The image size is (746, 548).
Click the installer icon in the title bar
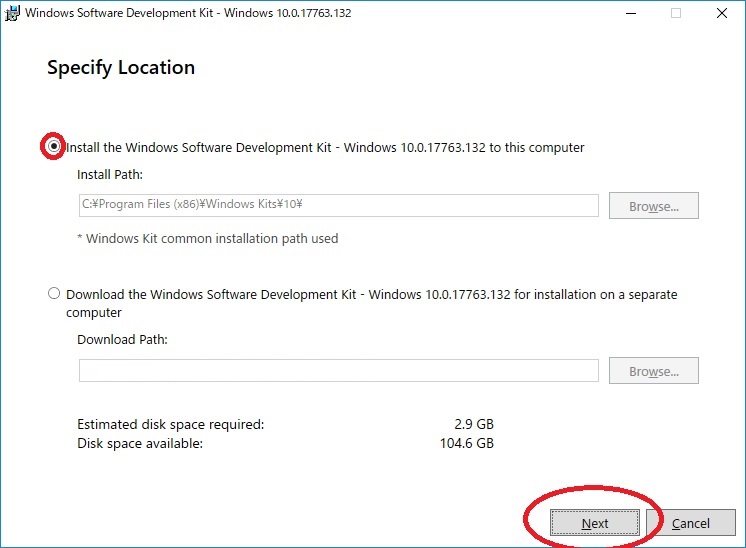click(12, 13)
